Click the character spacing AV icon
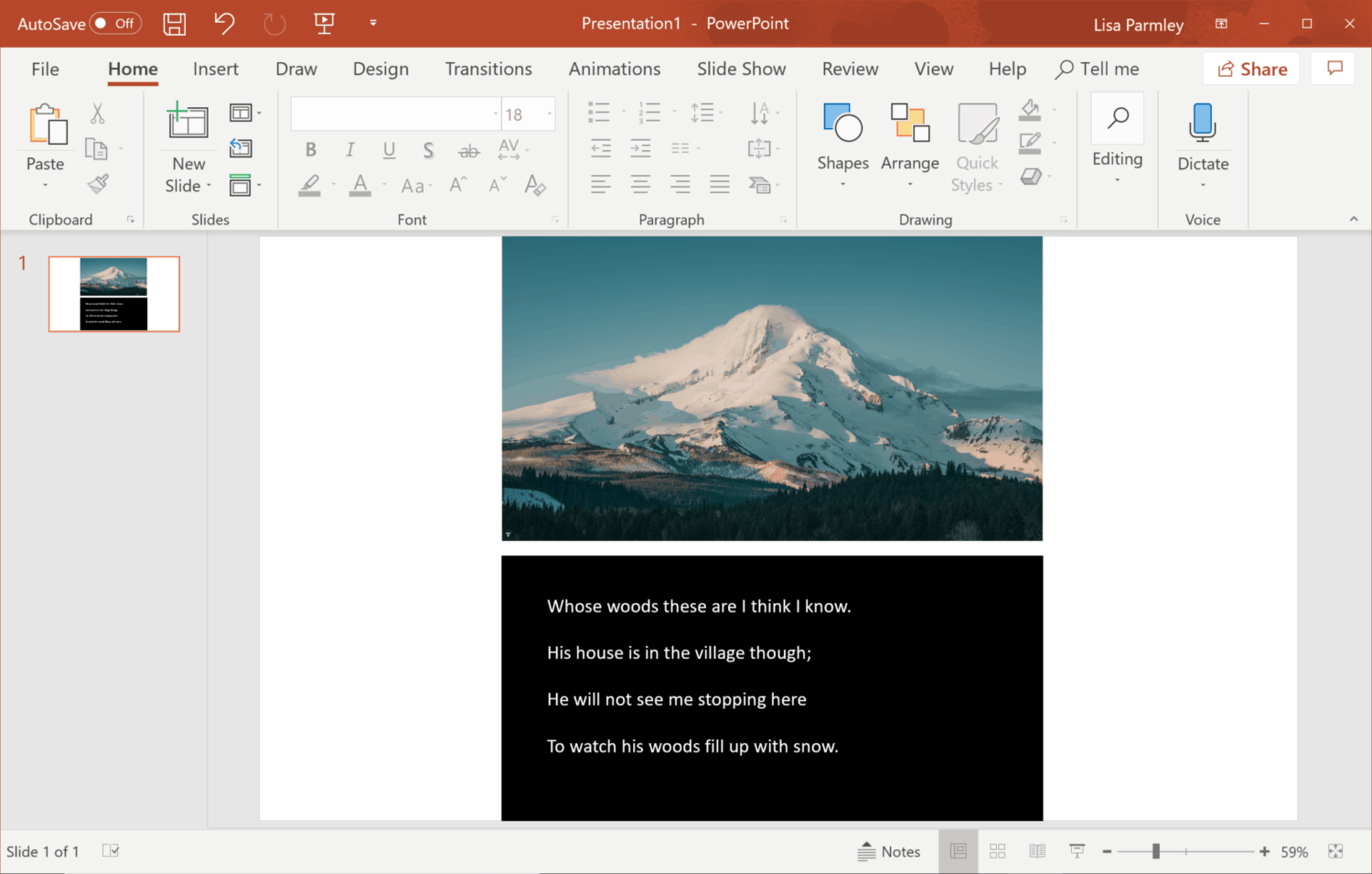 coord(509,150)
